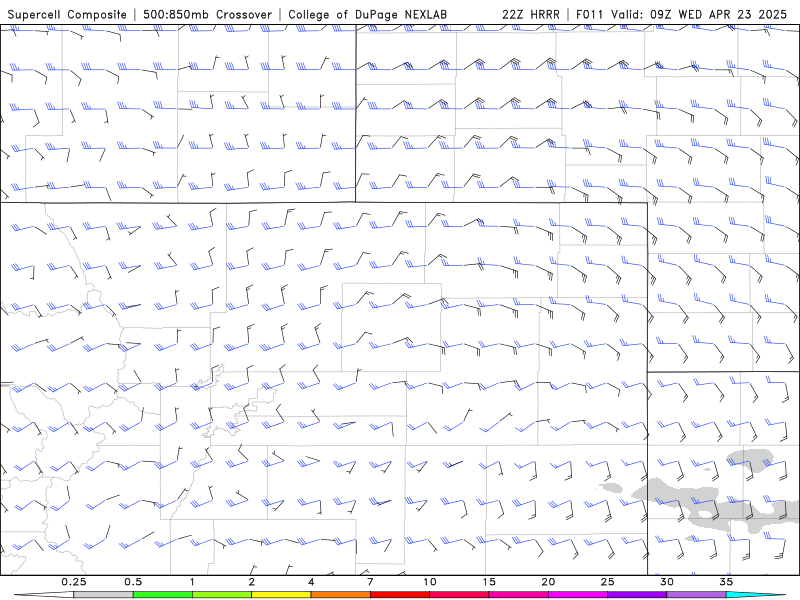Select the light purple 30–35 color bar segment

click(696, 595)
